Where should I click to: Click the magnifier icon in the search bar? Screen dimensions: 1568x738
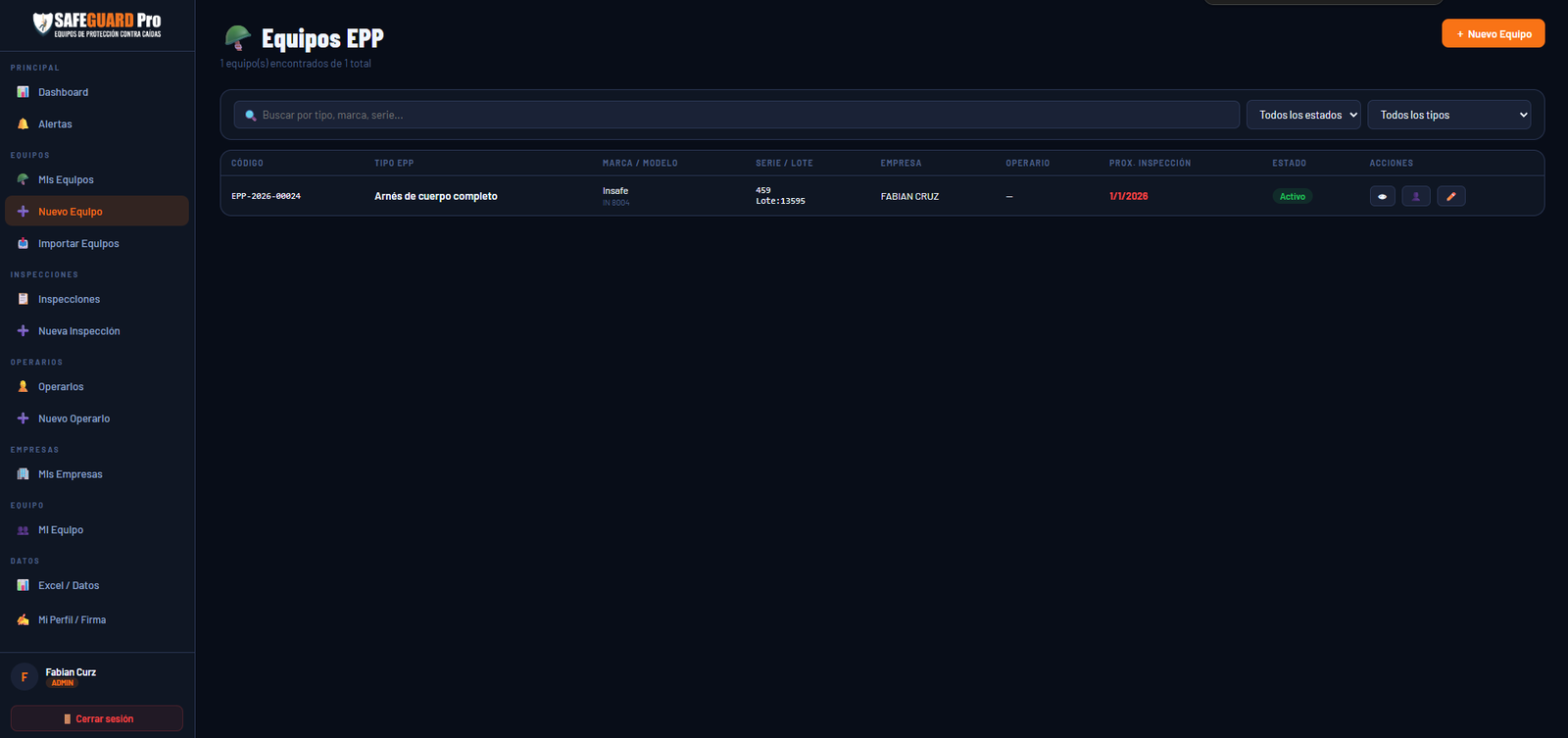point(251,115)
